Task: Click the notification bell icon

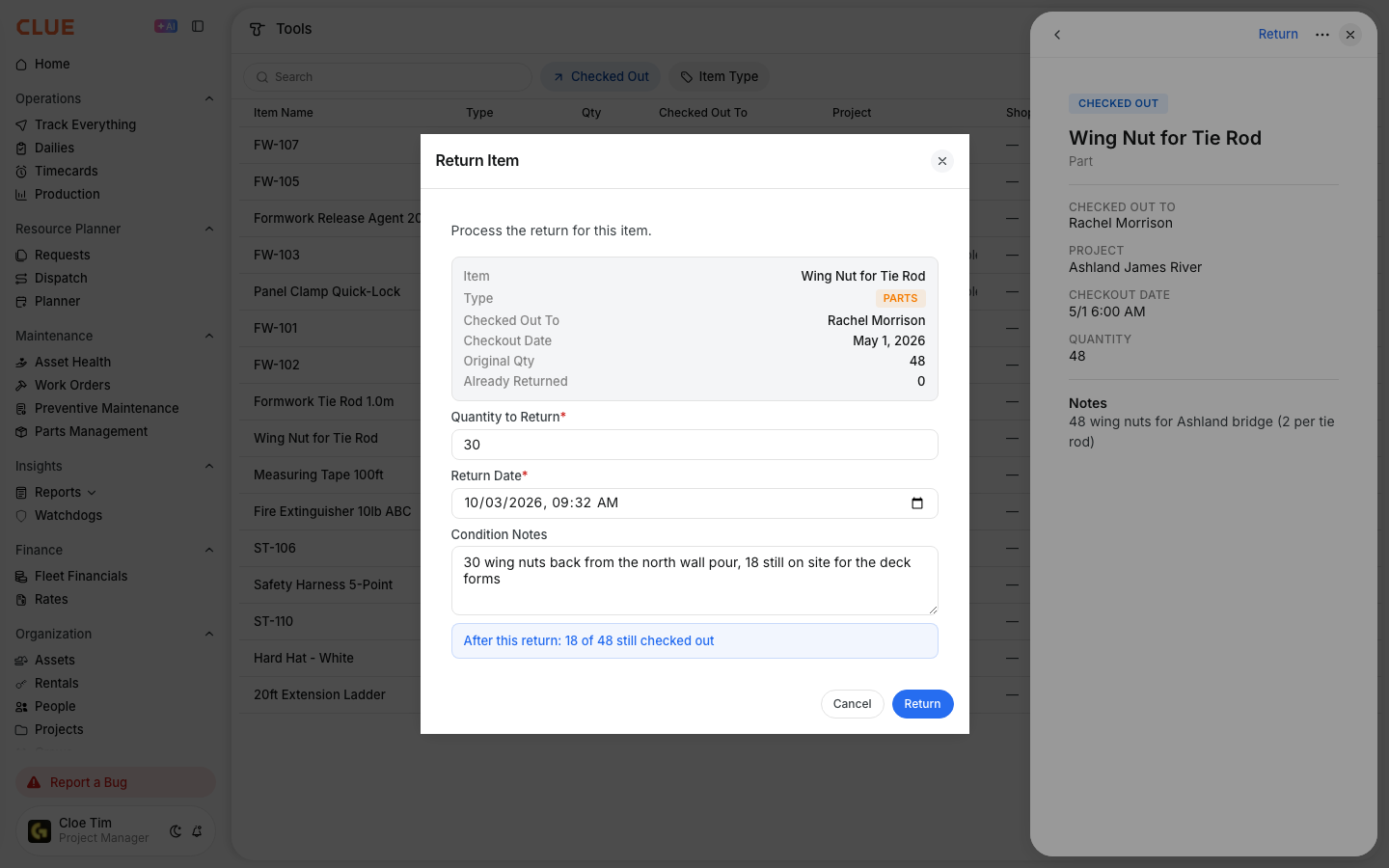Action: (197, 831)
